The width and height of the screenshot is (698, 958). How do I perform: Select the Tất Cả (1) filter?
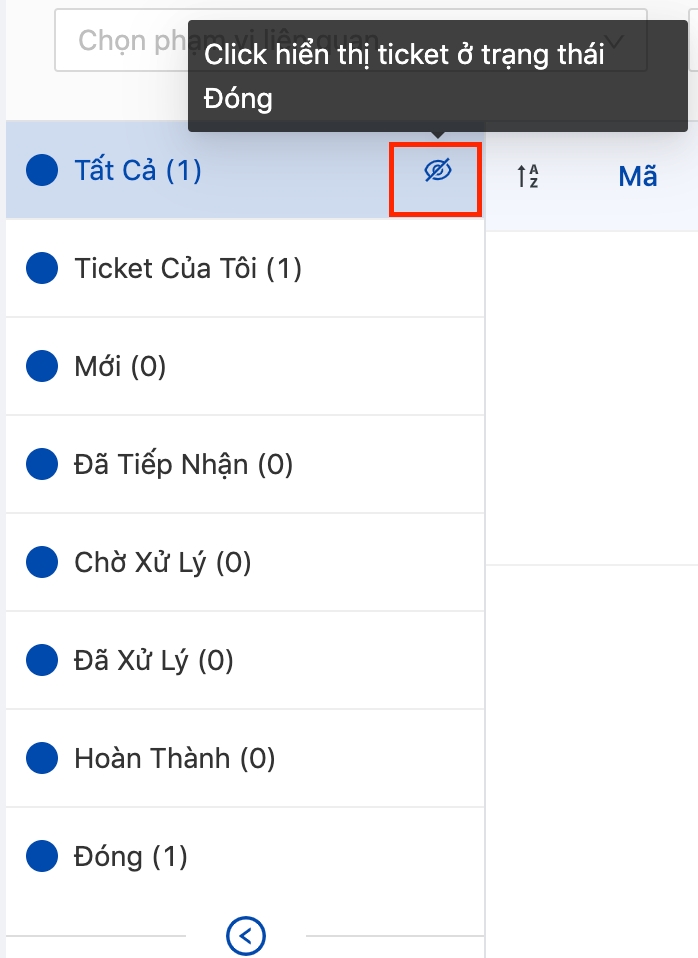point(245,170)
